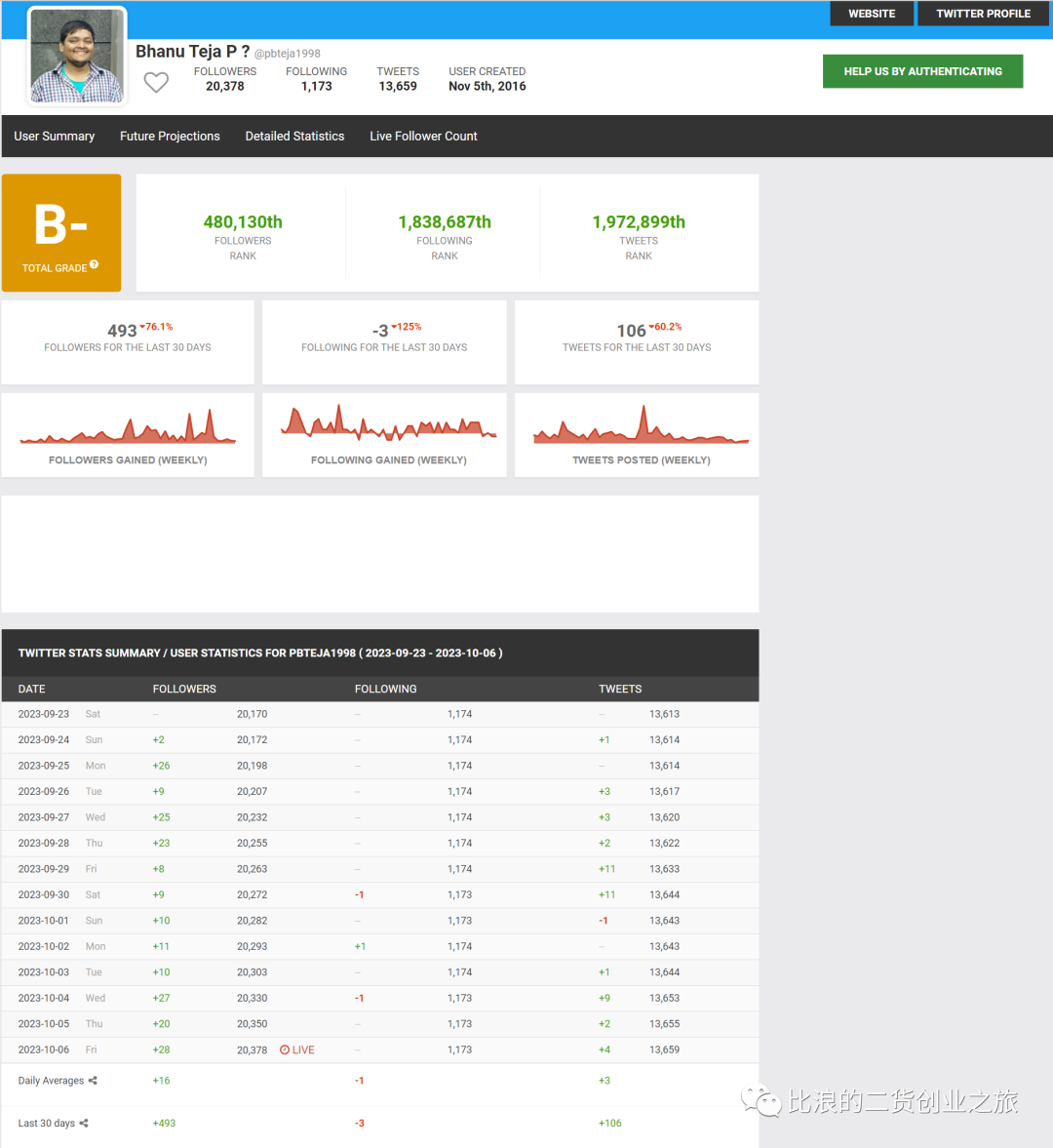Click the date "2023-10-05"
Image resolution: width=1053 pixels, height=1148 pixels.
coord(44,1024)
